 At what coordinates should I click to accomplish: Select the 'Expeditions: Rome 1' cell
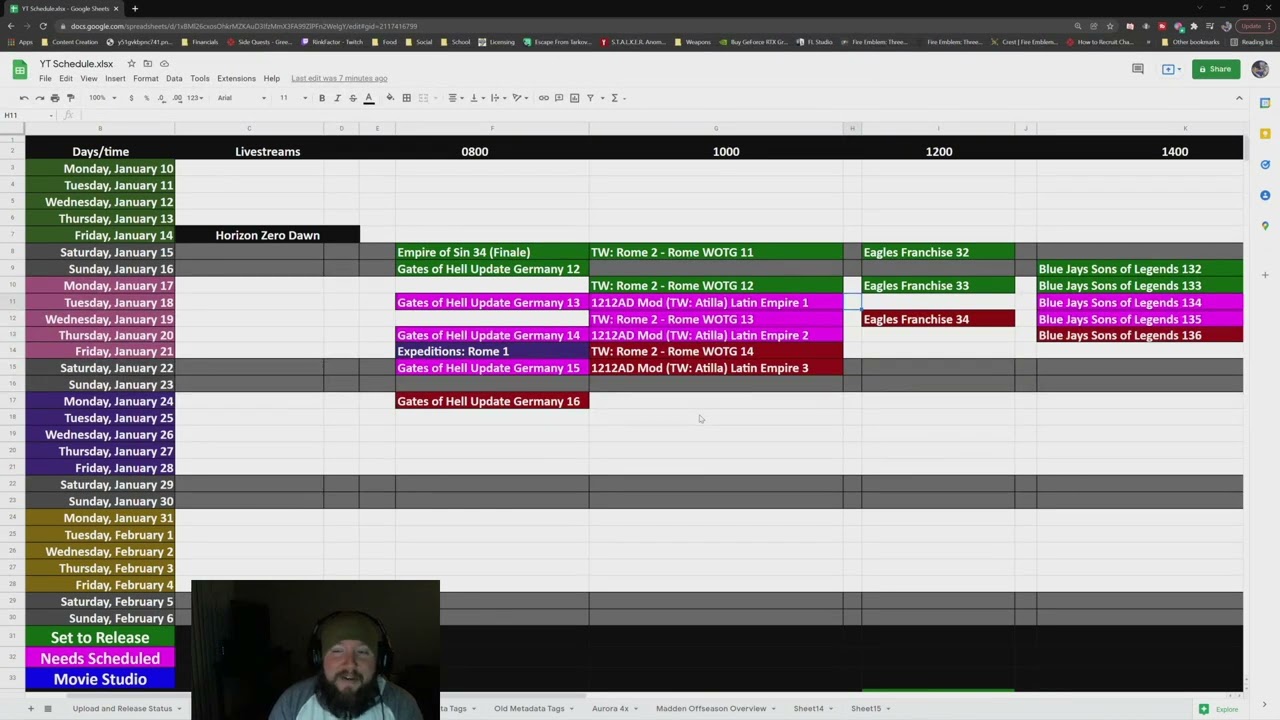coord(492,351)
